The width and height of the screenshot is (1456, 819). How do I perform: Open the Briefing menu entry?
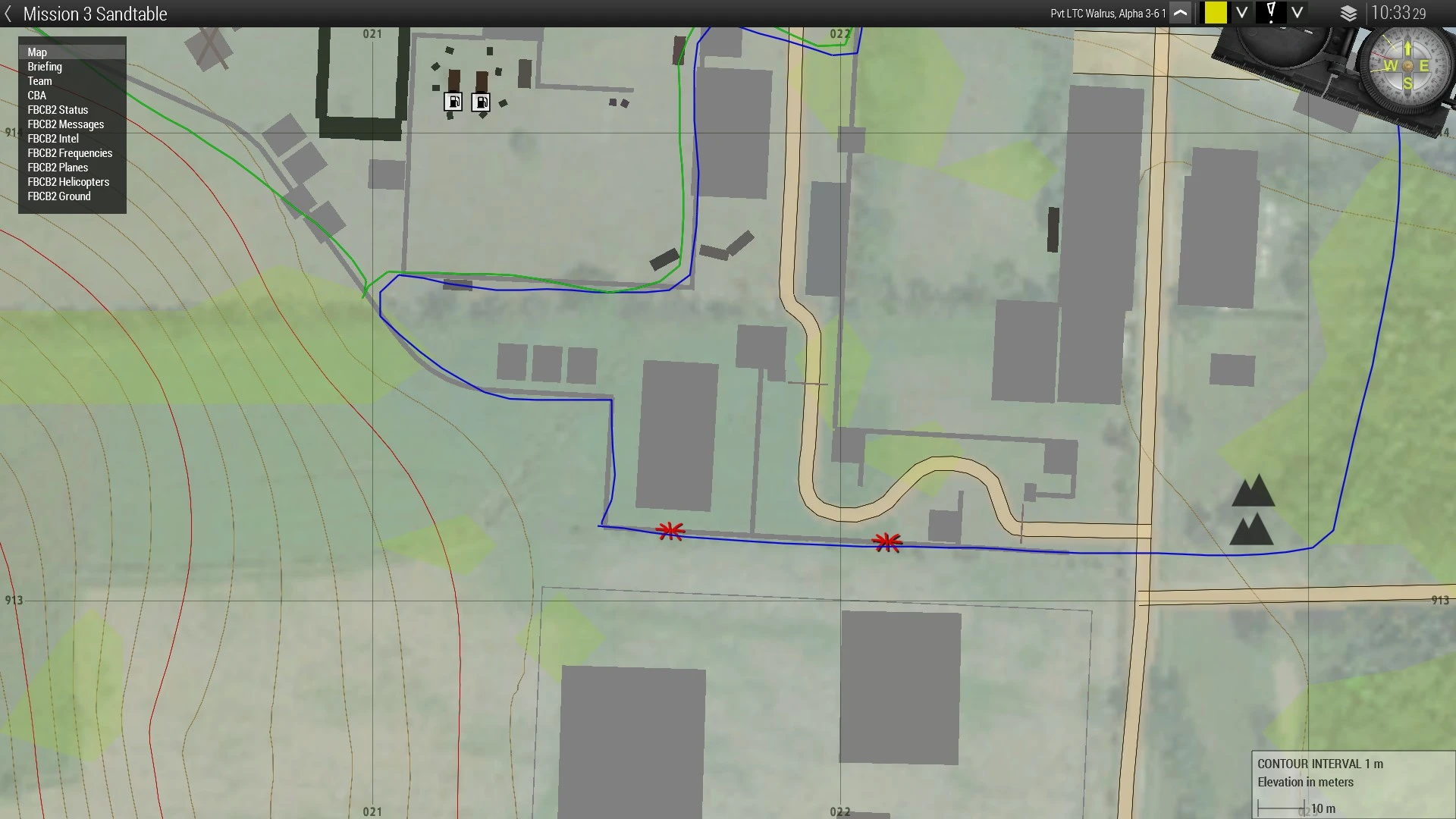[45, 67]
